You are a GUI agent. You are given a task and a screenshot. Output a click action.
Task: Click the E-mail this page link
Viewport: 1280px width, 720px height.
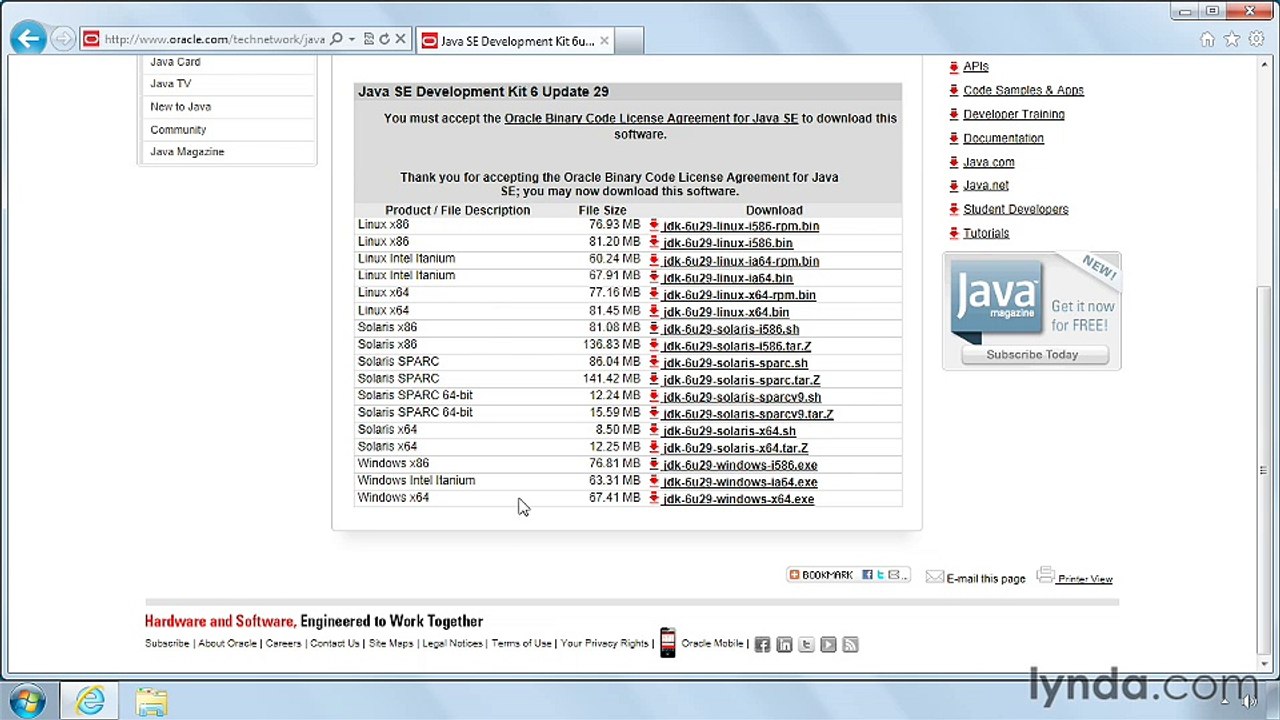985,579
